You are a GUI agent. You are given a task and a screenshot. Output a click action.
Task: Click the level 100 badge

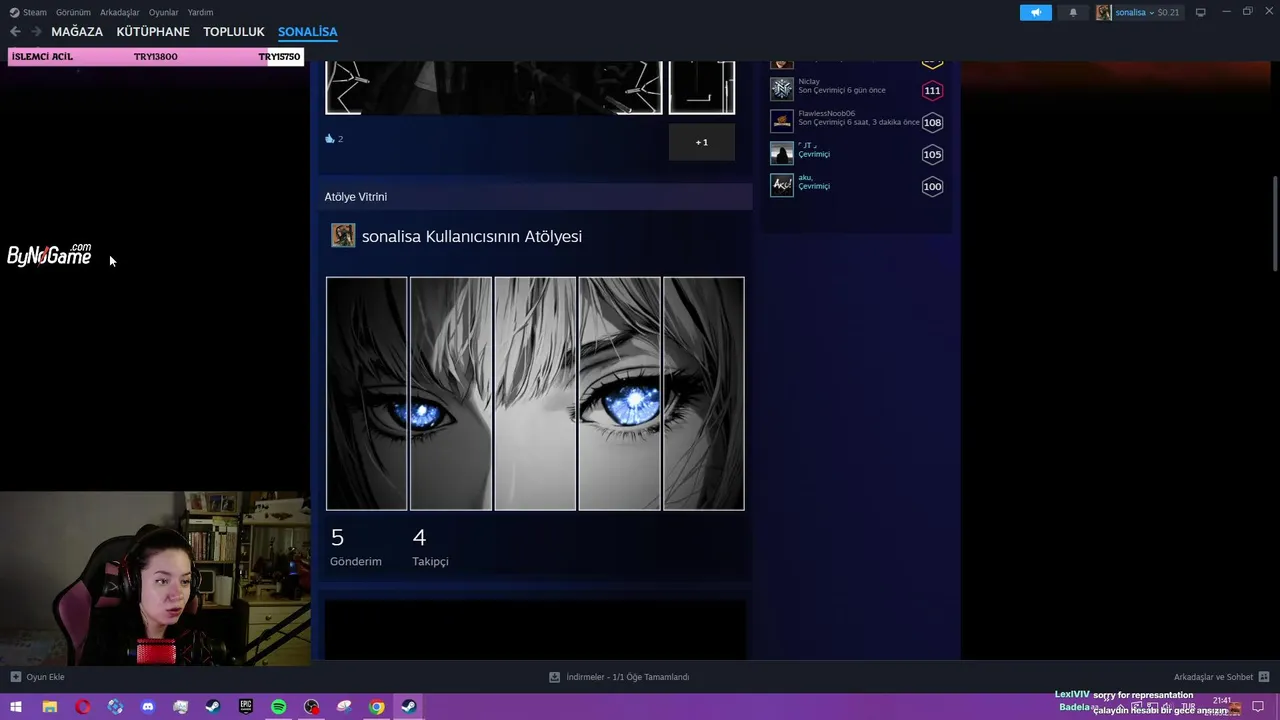(x=932, y=186)
